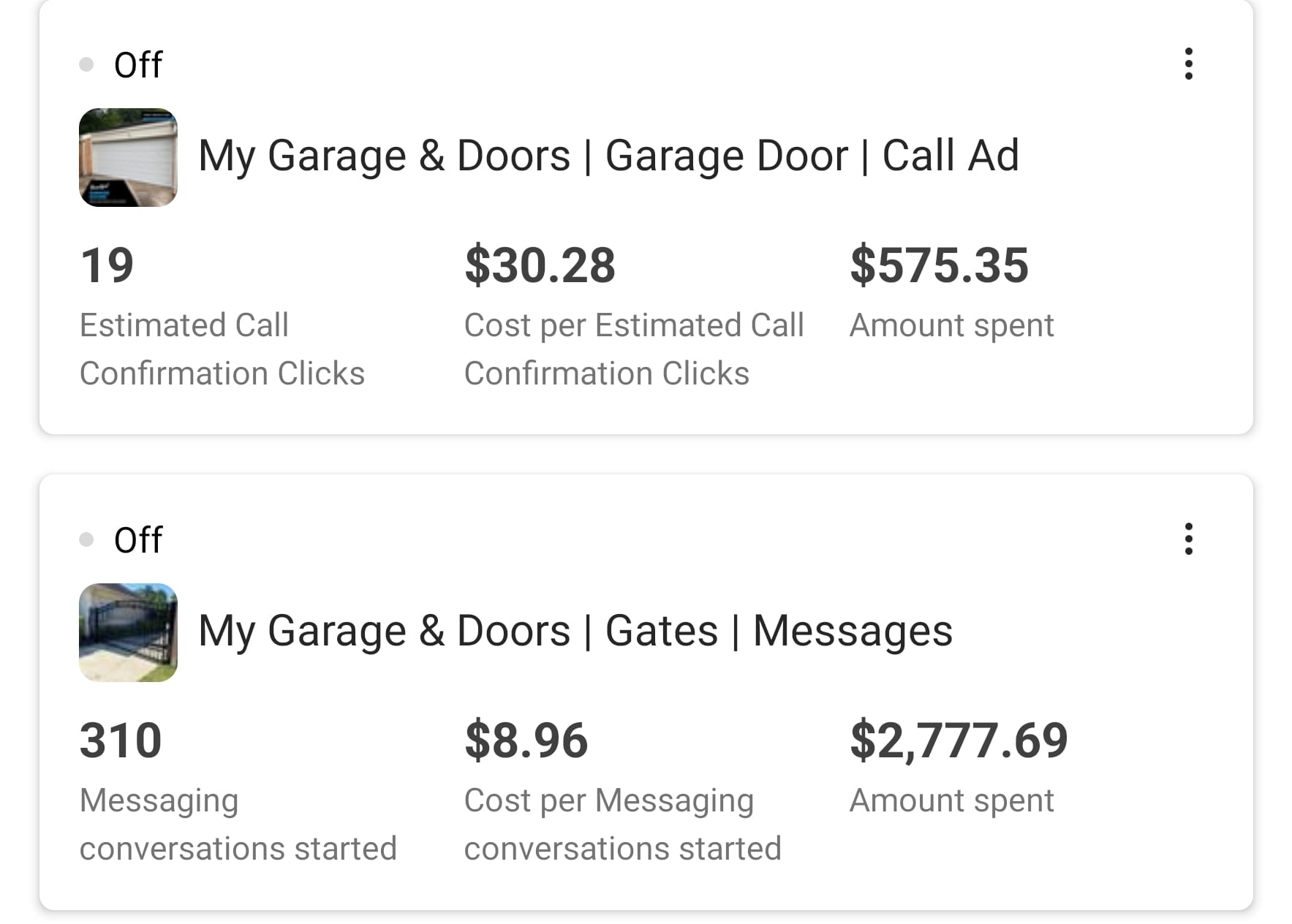1292x924 pixels.
Task: Click the Off status label on Call Ad card
Action: click(138, 65)
